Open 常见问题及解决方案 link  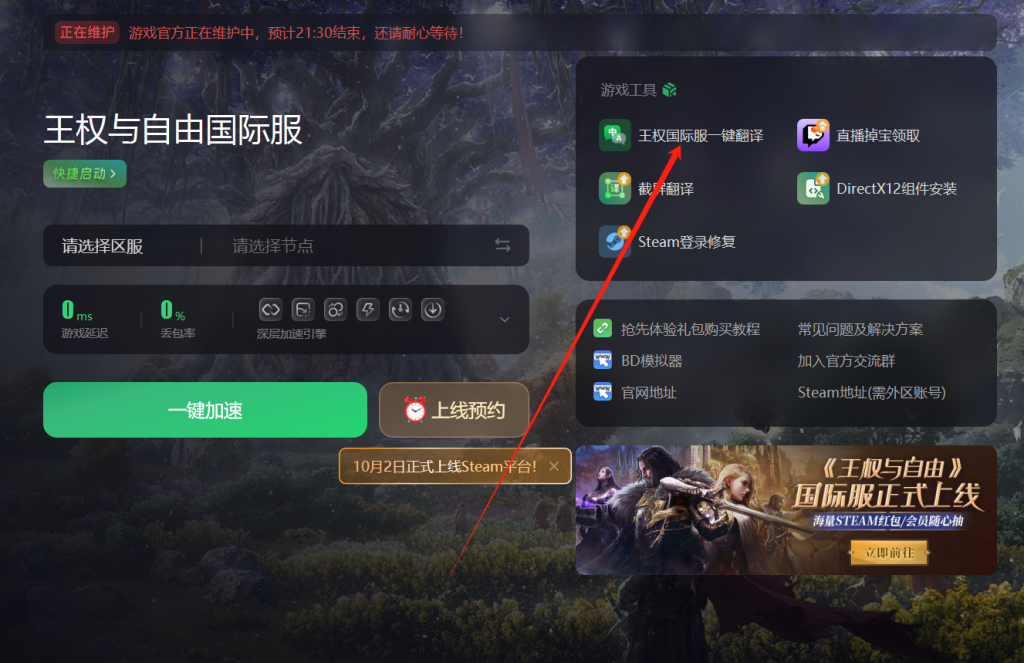(860, 329)
